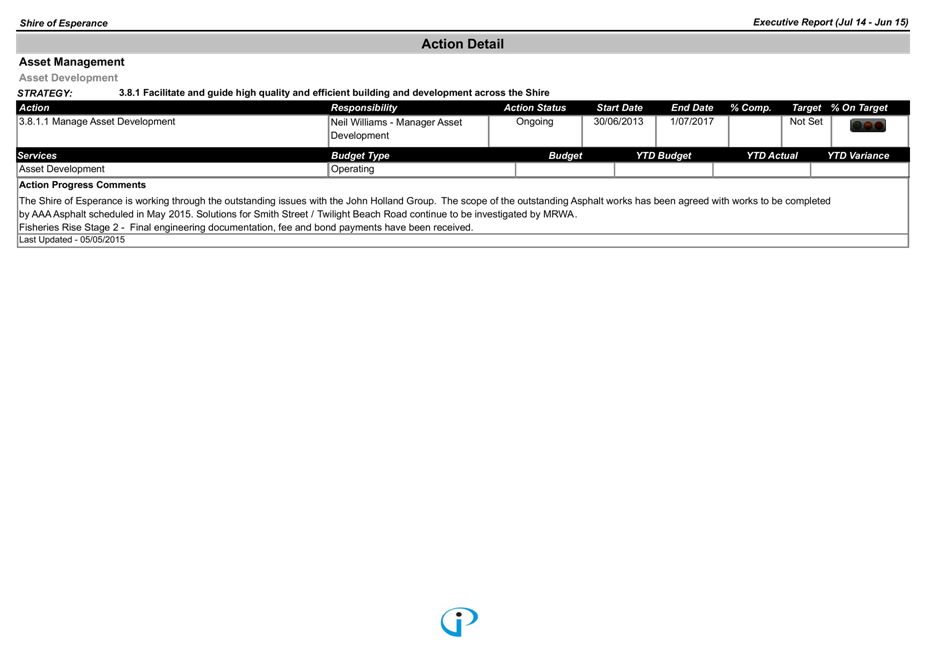Click the 'Responsibility' column header
The image size is (928, 657).
coord(364,108)
